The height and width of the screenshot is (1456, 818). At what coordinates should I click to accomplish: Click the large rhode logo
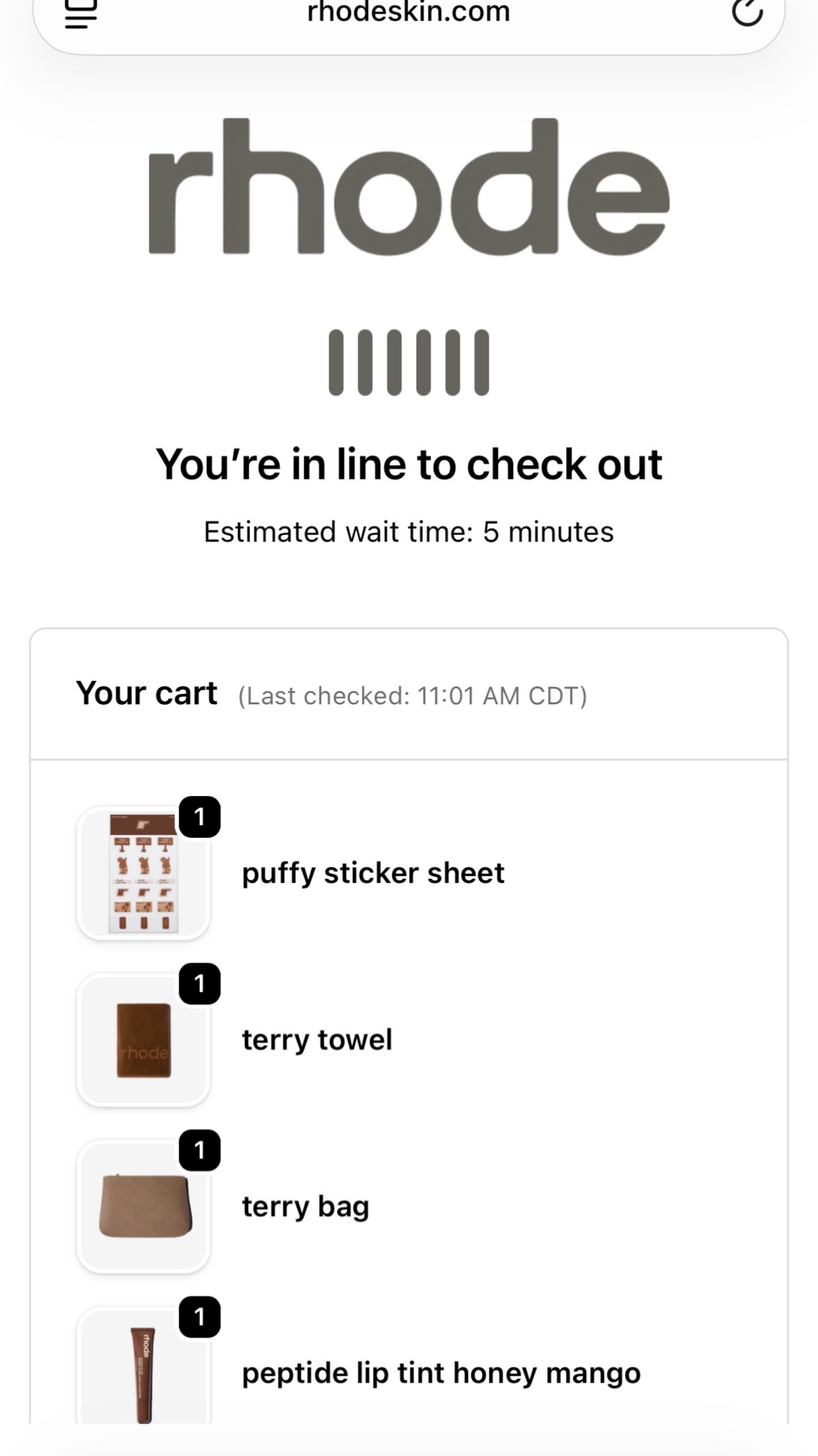[409, 186]
